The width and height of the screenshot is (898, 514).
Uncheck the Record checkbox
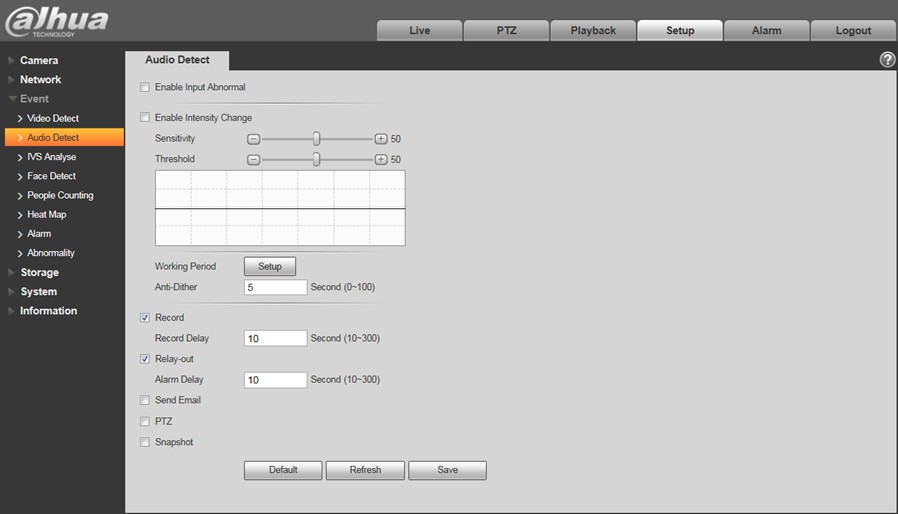point(145,317)
